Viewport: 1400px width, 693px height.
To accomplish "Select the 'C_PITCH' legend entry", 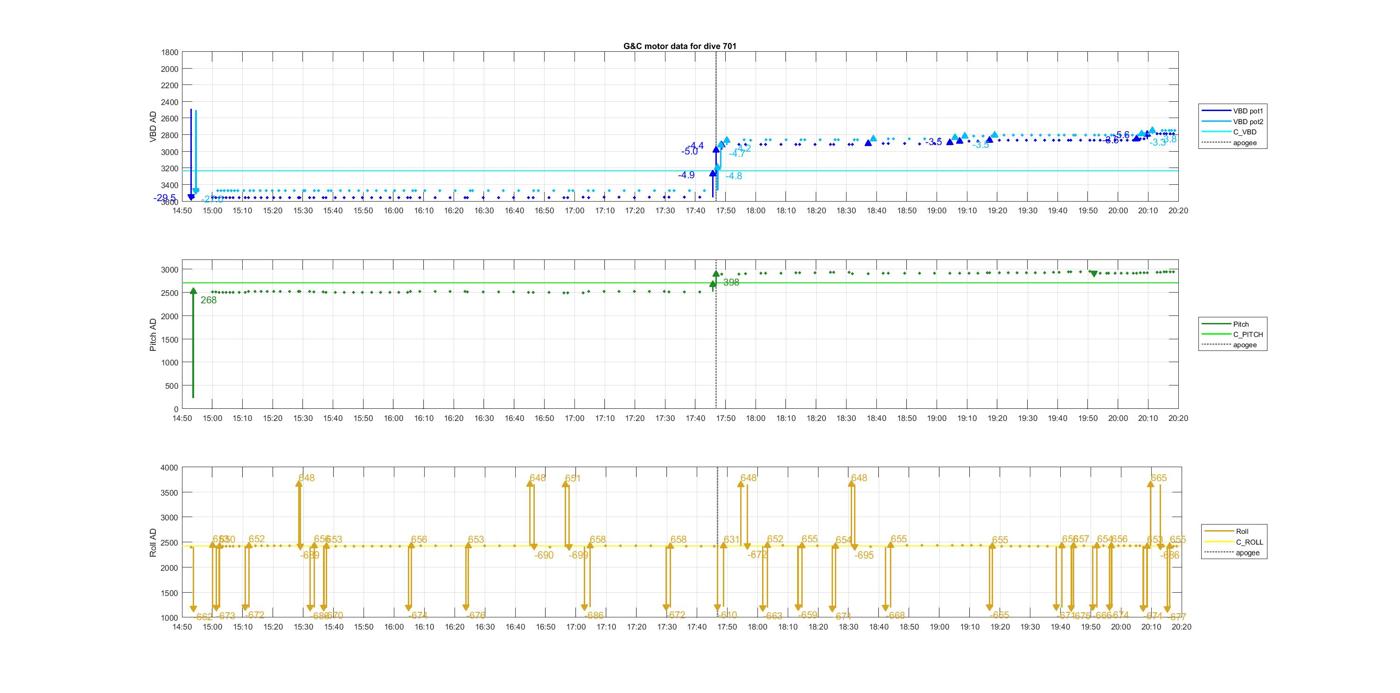I will pos(1234,335).
